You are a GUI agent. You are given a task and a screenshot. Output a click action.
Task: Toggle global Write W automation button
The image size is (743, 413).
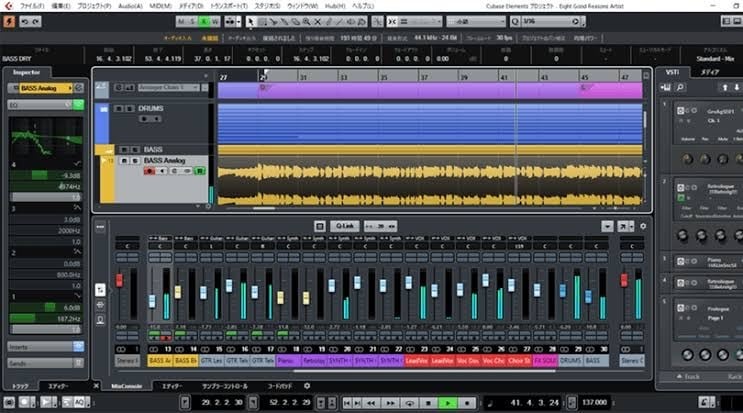[215, 22]
